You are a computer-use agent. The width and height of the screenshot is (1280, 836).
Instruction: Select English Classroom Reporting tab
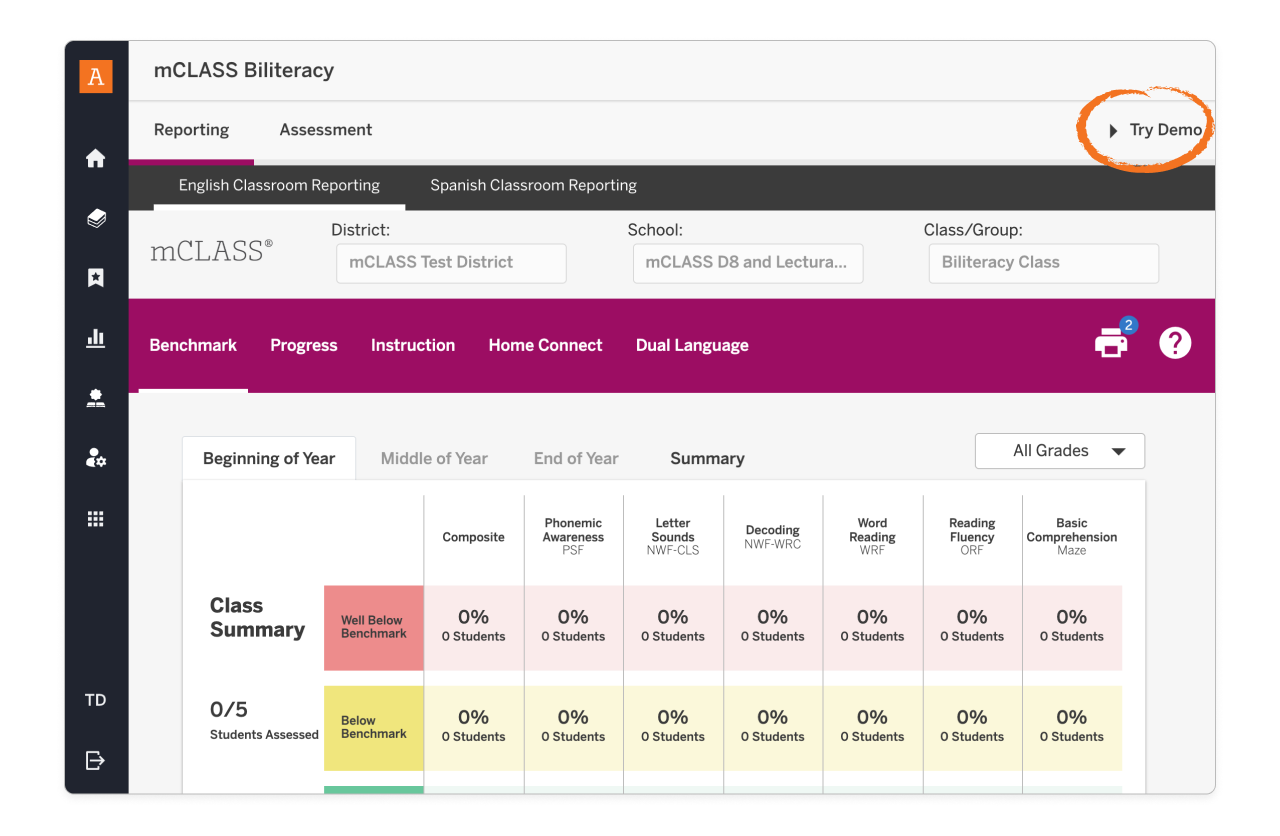pos(279,185)
